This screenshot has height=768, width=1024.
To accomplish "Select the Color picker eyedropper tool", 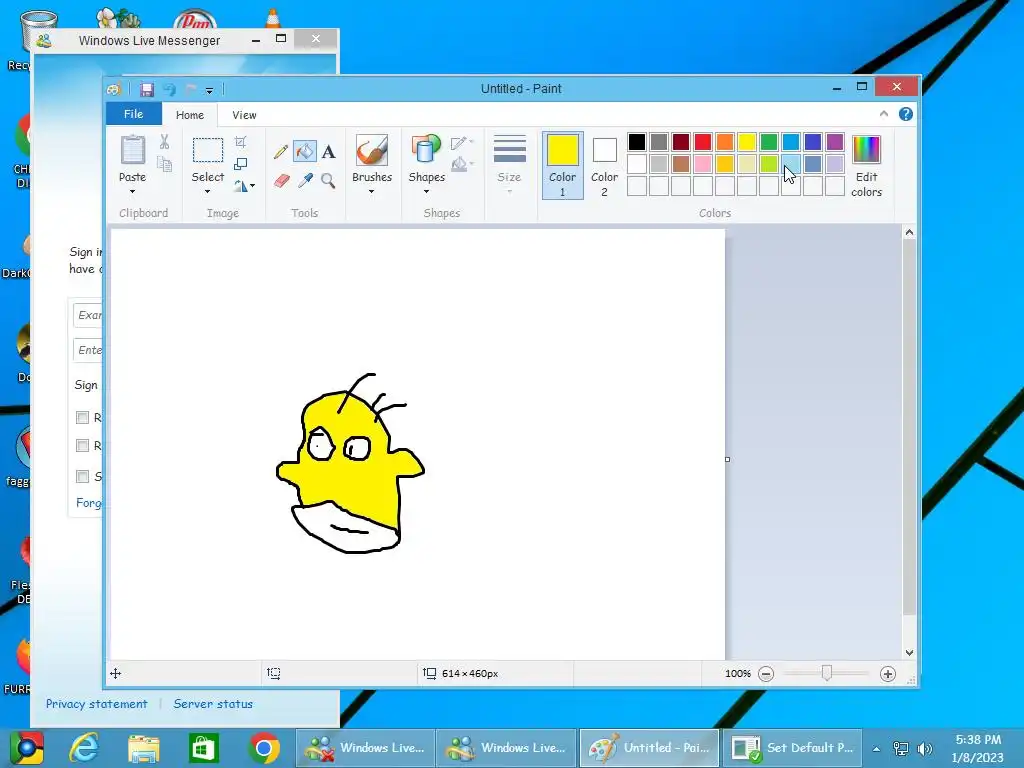I will (x=305, y=180).
